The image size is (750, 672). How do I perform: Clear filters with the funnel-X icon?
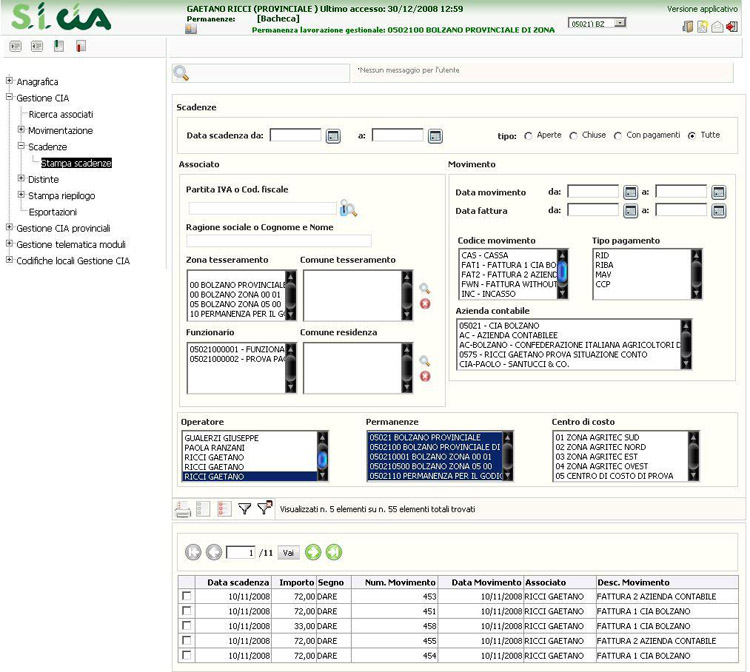(x=265, y=508)
